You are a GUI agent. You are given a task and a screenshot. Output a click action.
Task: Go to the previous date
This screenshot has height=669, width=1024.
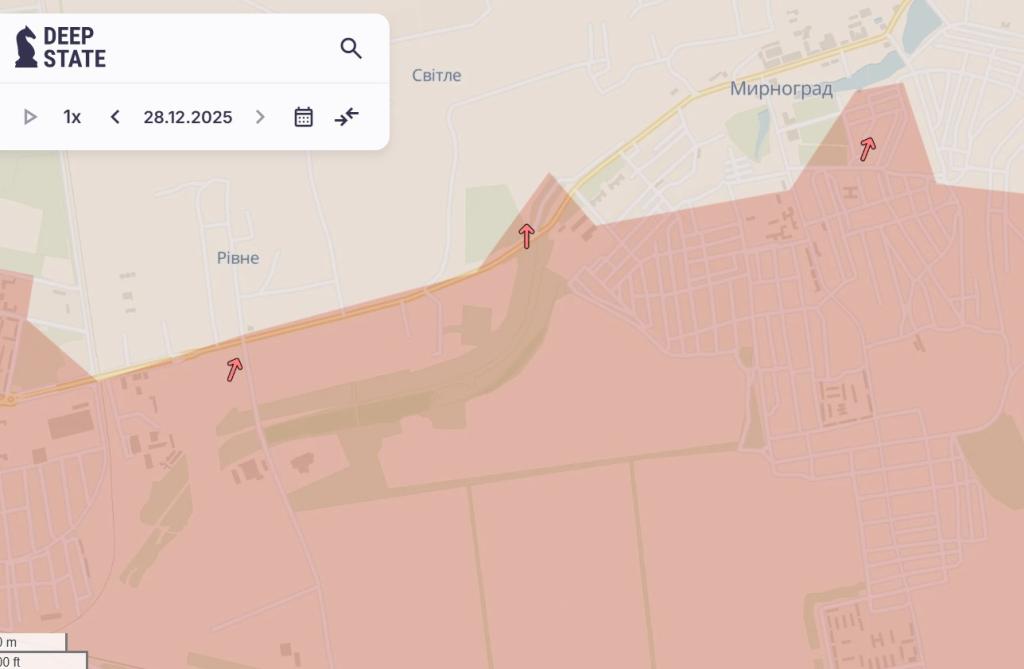click(115, 117)
